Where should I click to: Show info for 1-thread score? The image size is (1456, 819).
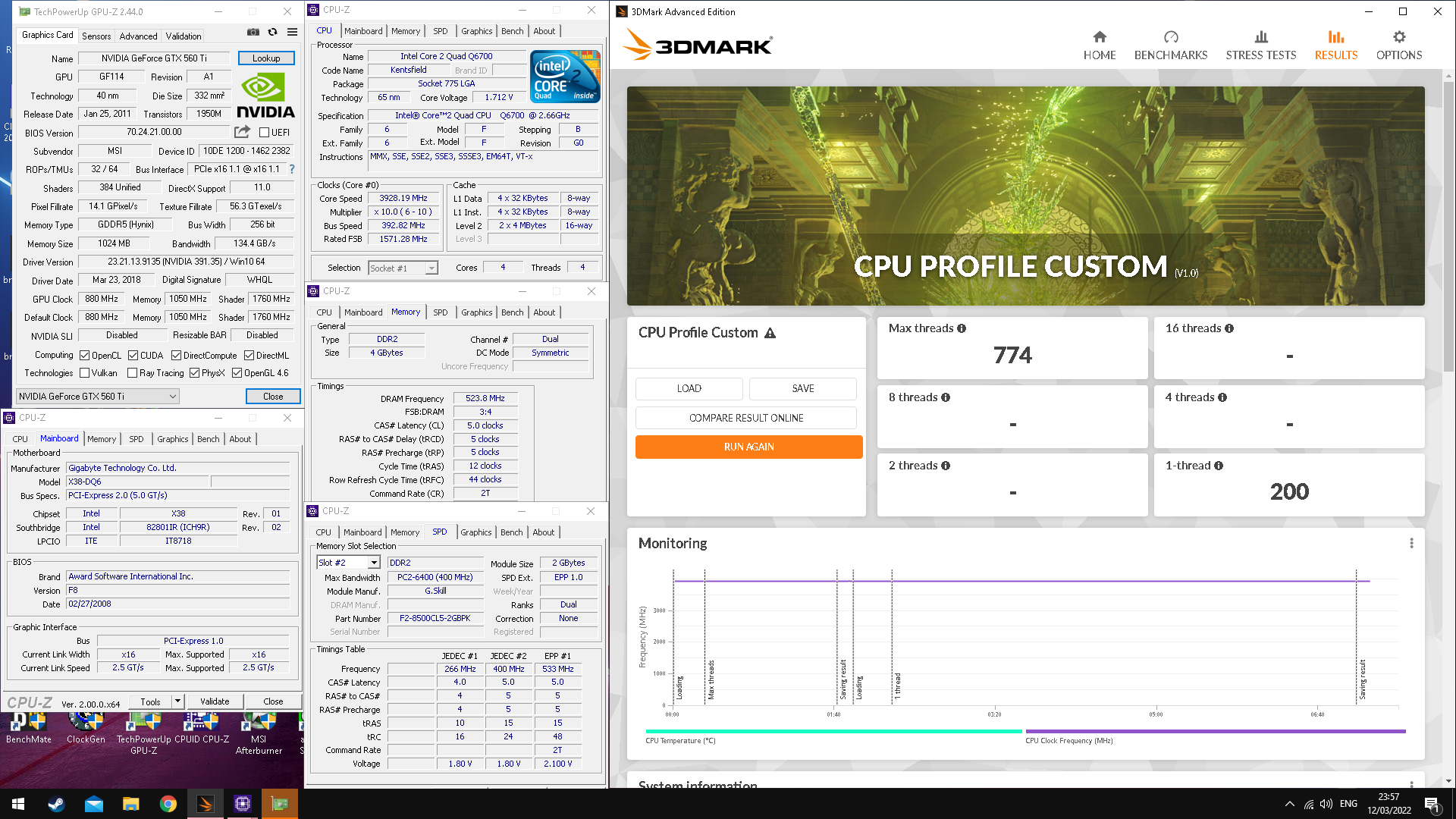pos(1219,466)
